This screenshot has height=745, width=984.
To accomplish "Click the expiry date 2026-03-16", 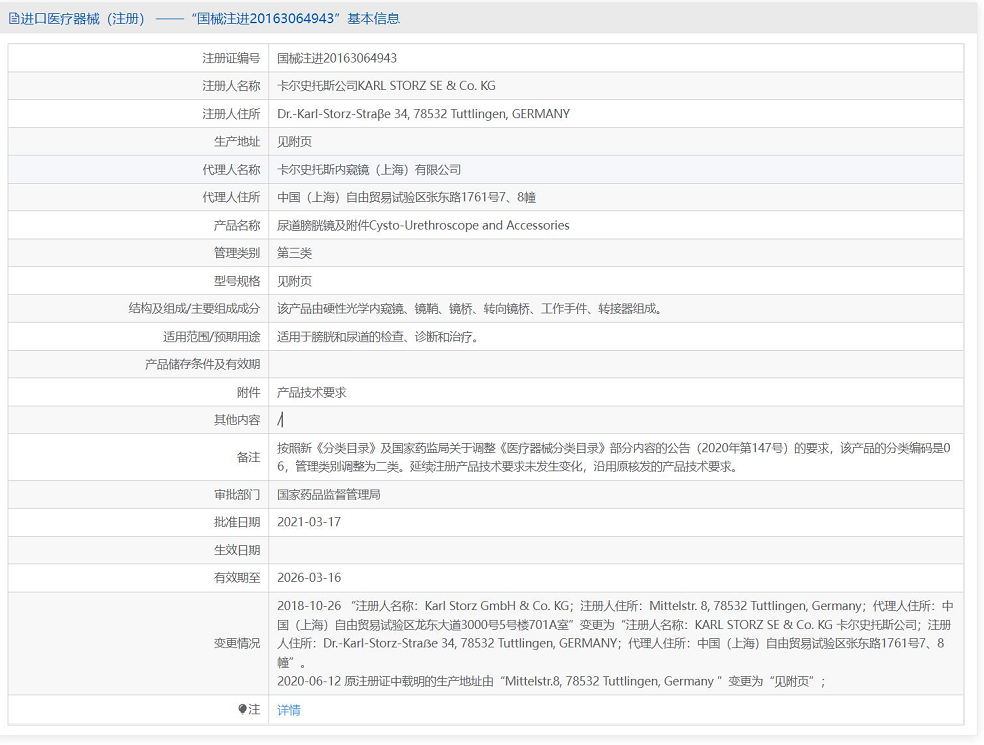I will 309,578.
